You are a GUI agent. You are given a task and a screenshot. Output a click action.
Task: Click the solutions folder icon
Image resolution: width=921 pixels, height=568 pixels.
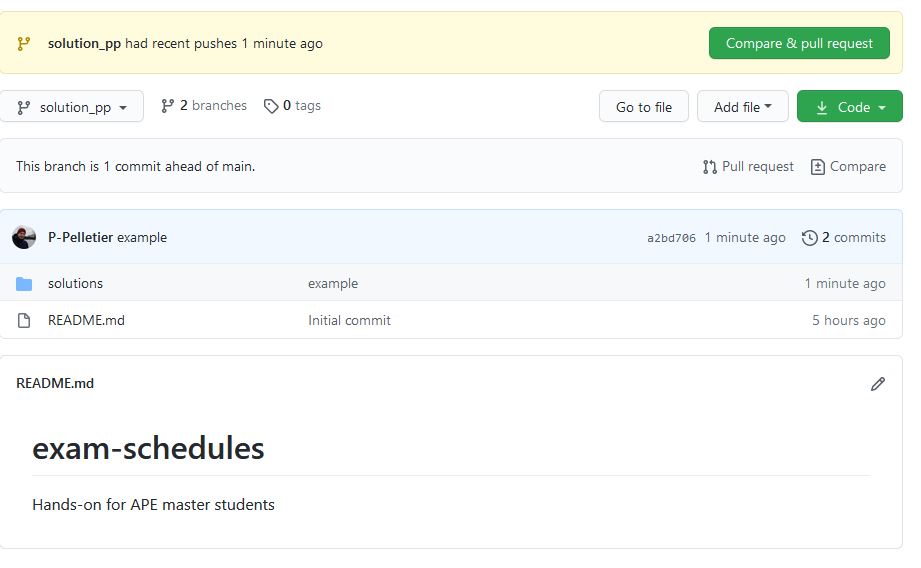24,284
